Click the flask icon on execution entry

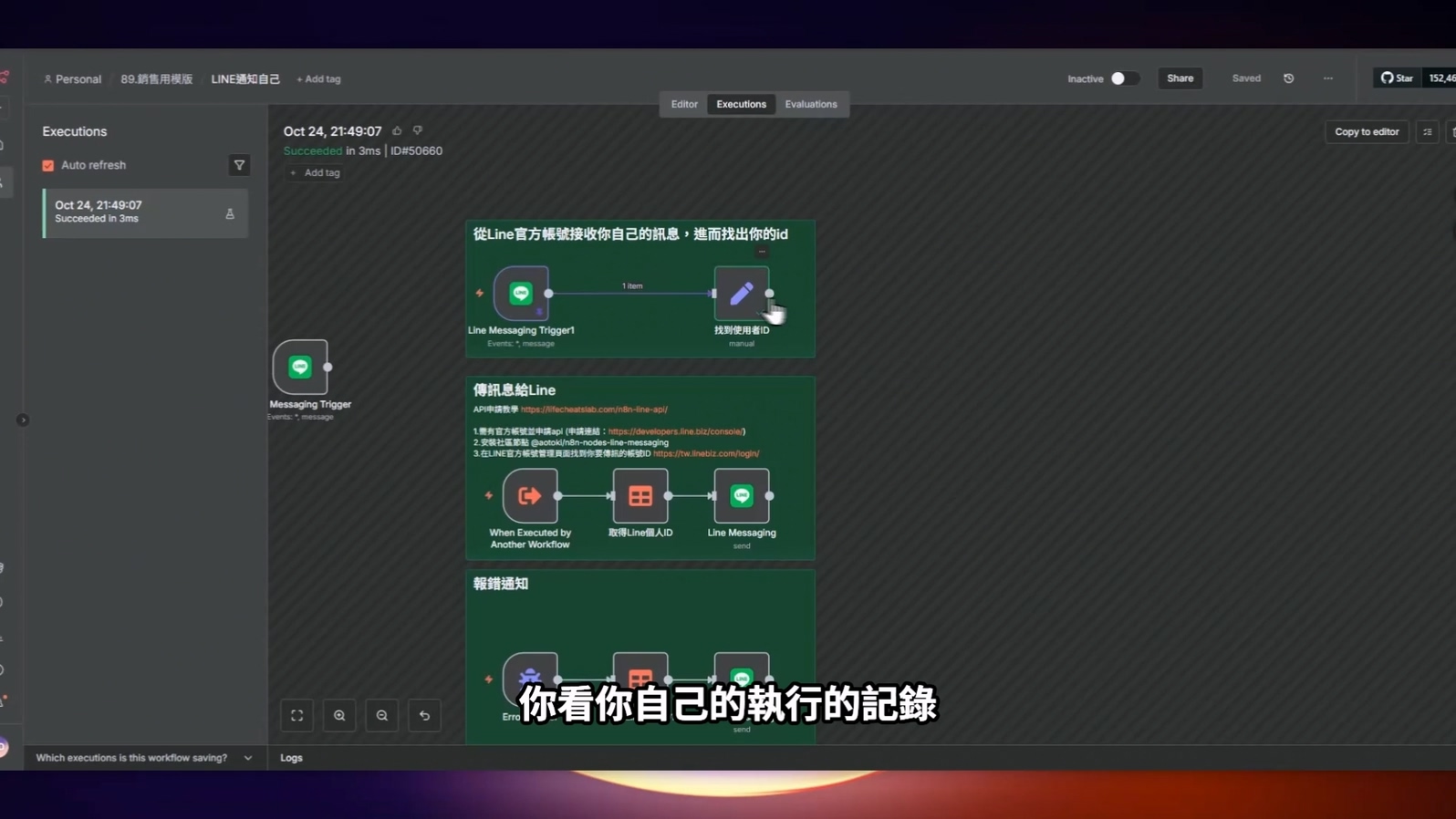(230, 213)
